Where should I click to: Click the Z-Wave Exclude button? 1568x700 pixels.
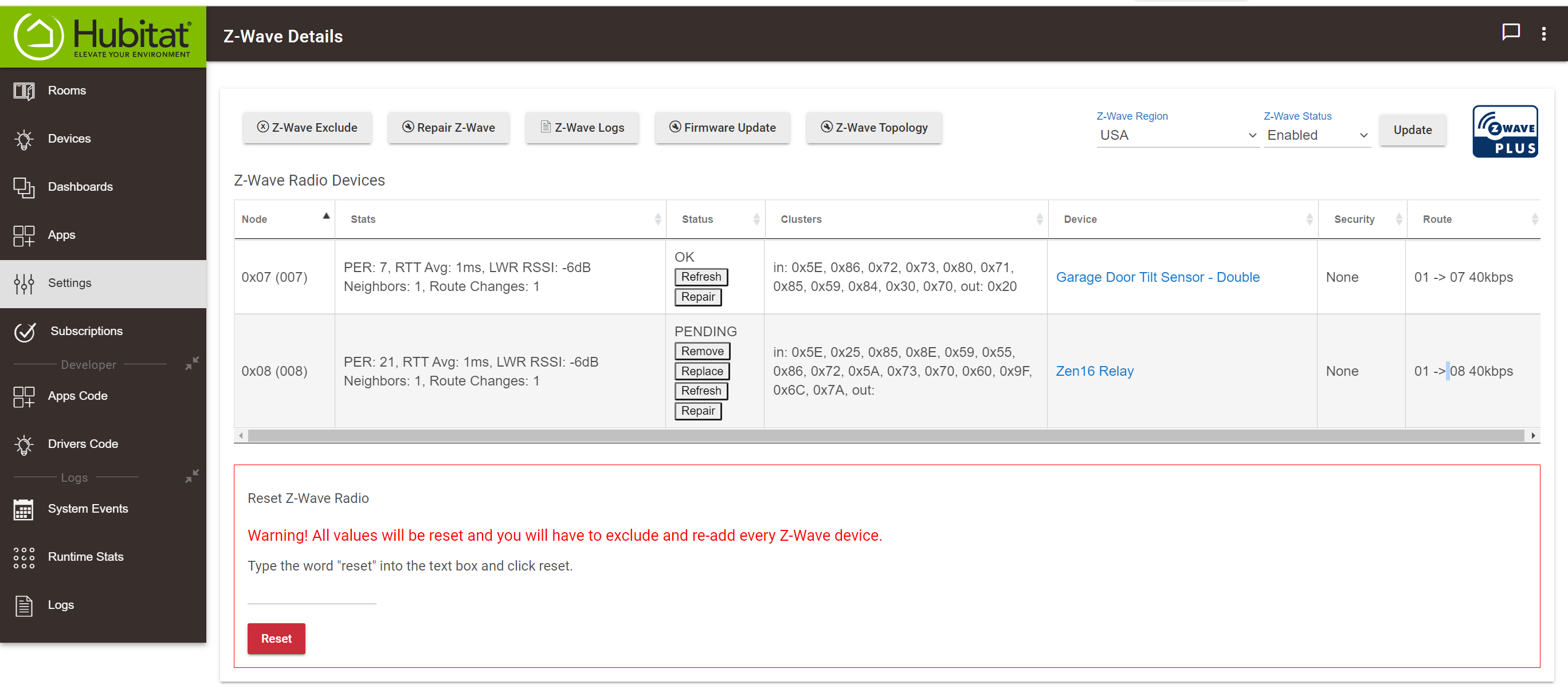[307, 127]
